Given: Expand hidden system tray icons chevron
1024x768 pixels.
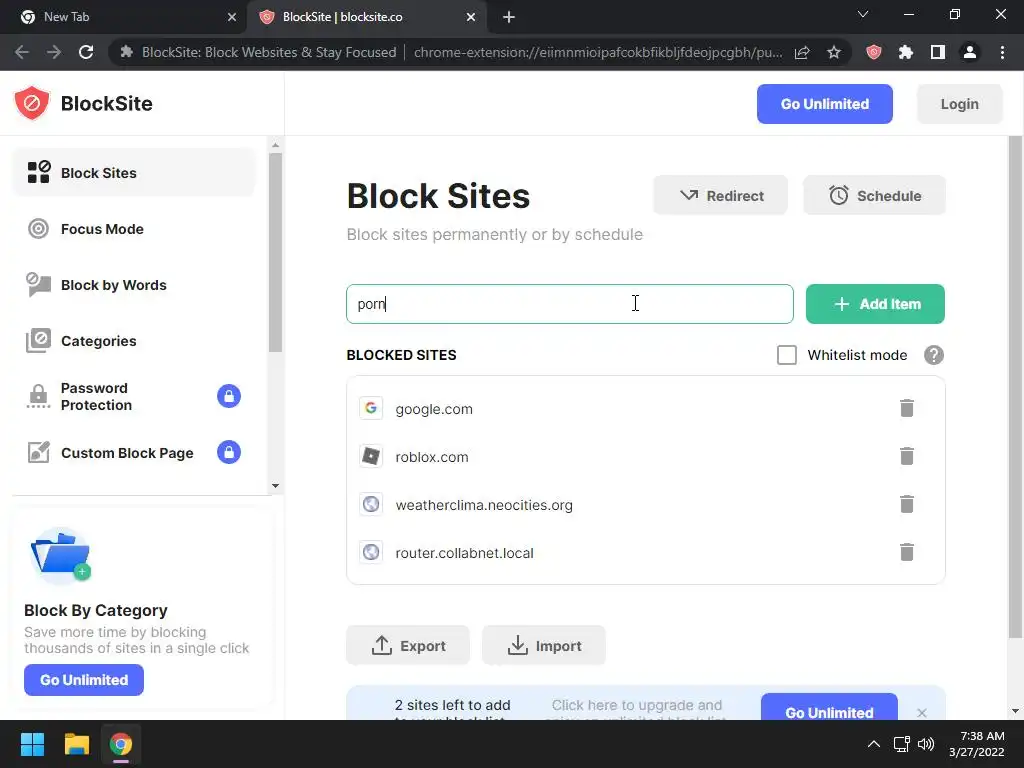Looking at the screenshot, I should pyautogui.click(x=873, y=744).
